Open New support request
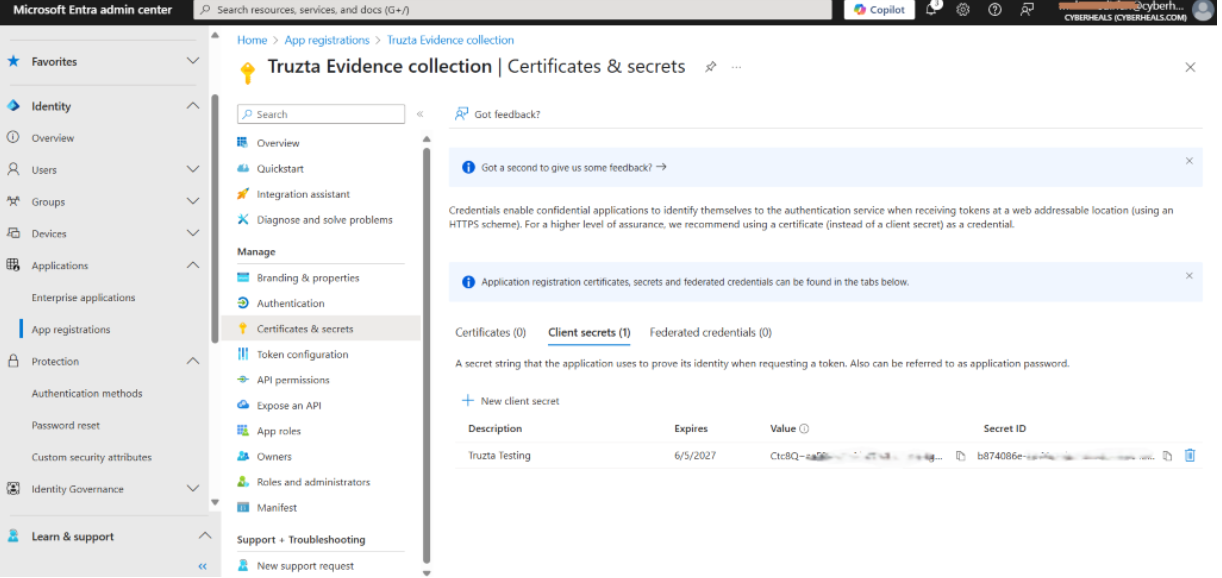This screenshot has height=578, width=1222. (x=305, y=566)
